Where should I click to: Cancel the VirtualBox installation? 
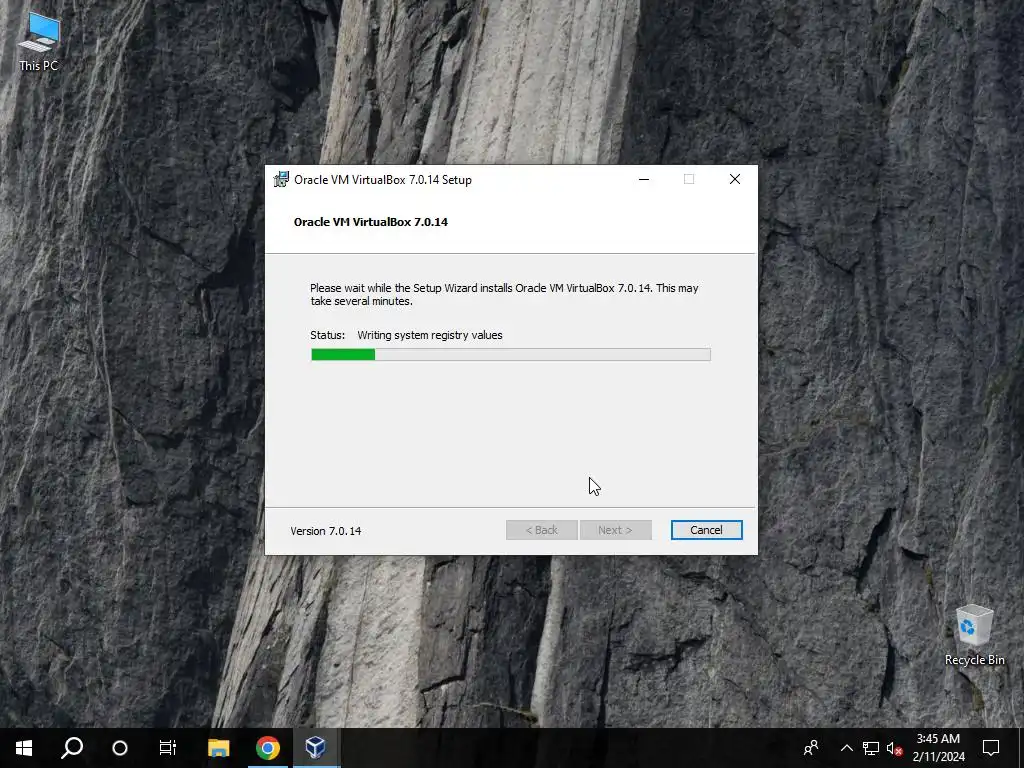[706, 530]
